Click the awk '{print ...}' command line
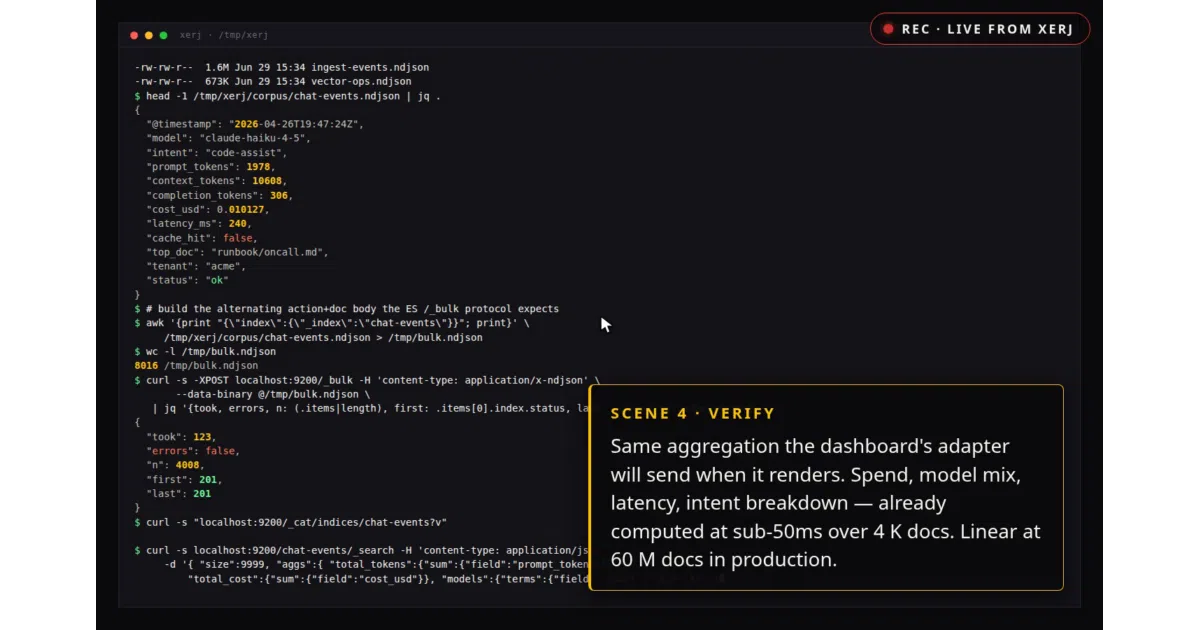This screenshot has height=630, width=1200. point(332,323)
